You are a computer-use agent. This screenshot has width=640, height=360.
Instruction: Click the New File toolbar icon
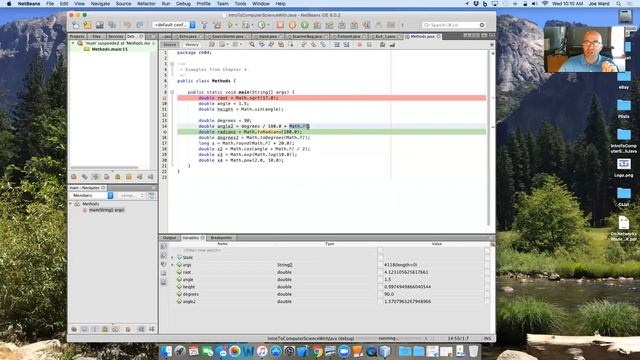(76, 25)
